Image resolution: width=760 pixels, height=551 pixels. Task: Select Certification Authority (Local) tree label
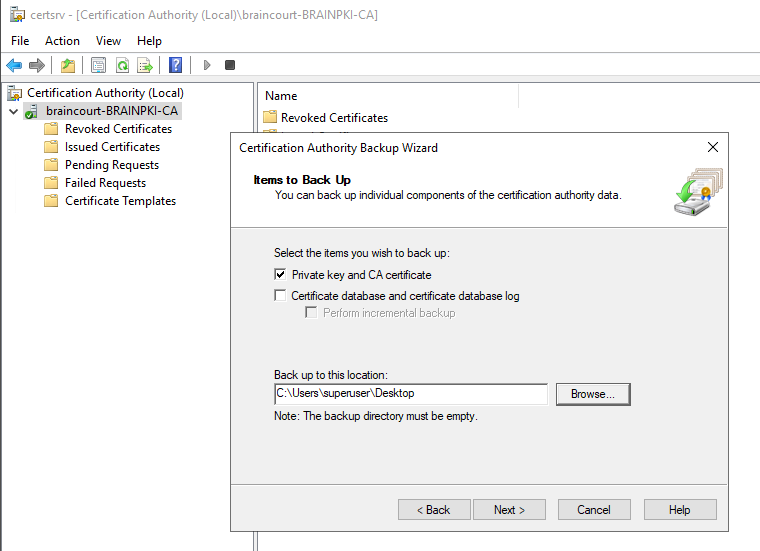pyautogui.click(x=105, y=93)
